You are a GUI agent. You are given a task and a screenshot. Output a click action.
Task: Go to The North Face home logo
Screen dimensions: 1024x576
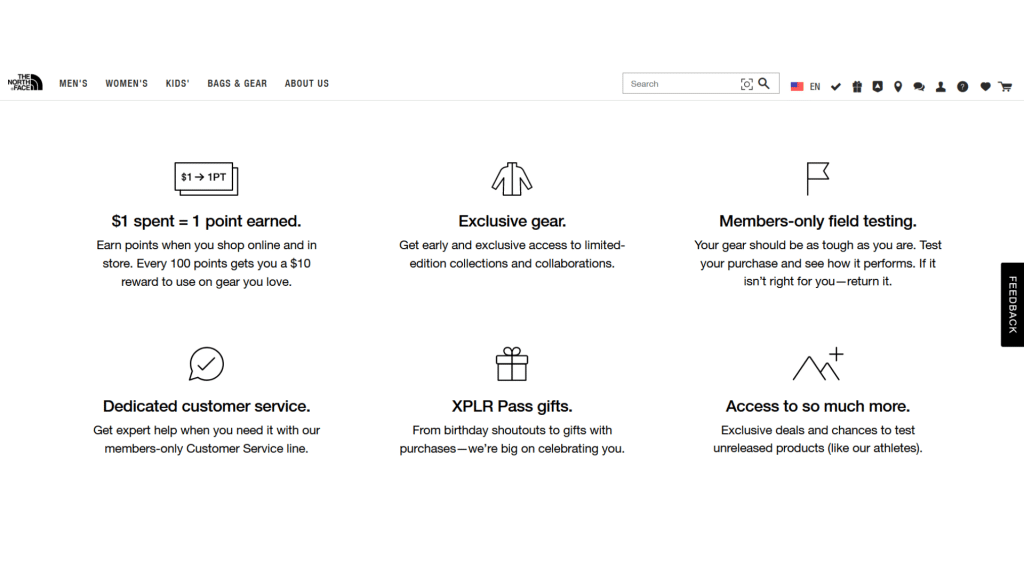click(x=25, y=82)
